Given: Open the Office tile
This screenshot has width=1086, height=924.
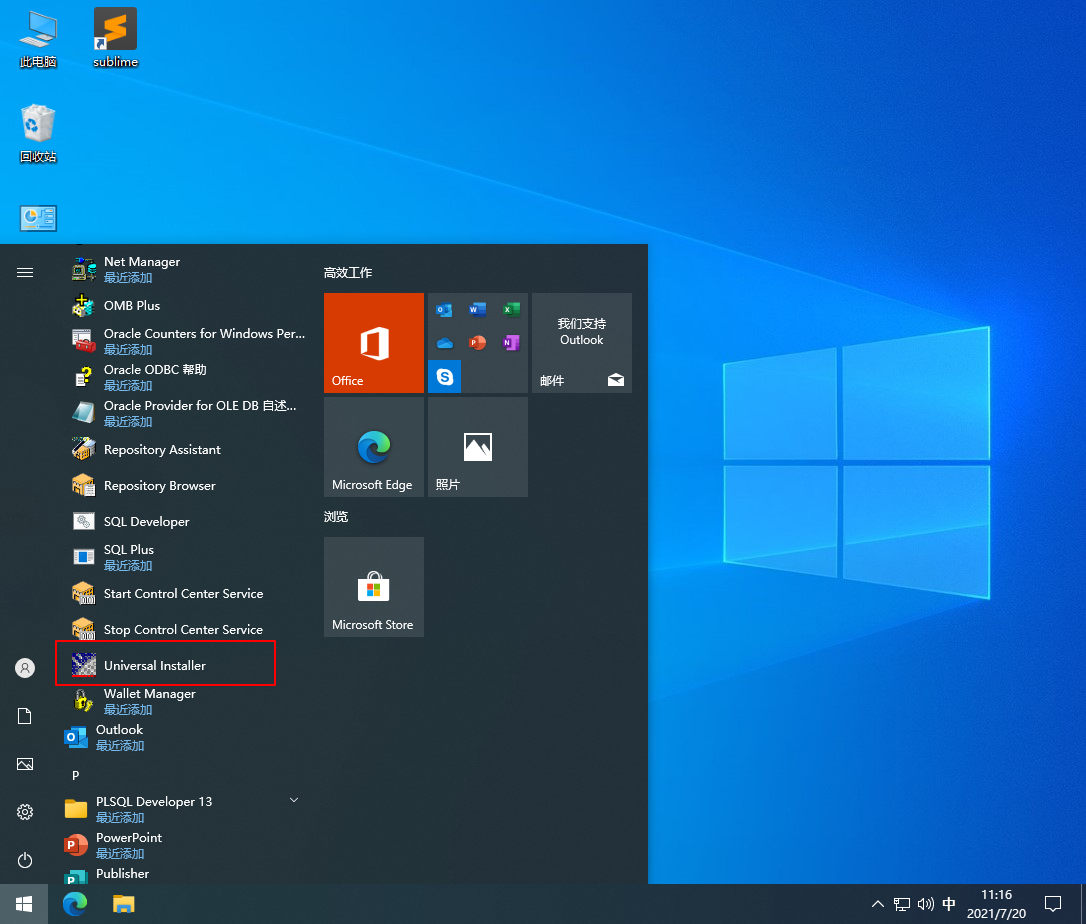Looking at the screenshot, I should click(x=374, y=343).
